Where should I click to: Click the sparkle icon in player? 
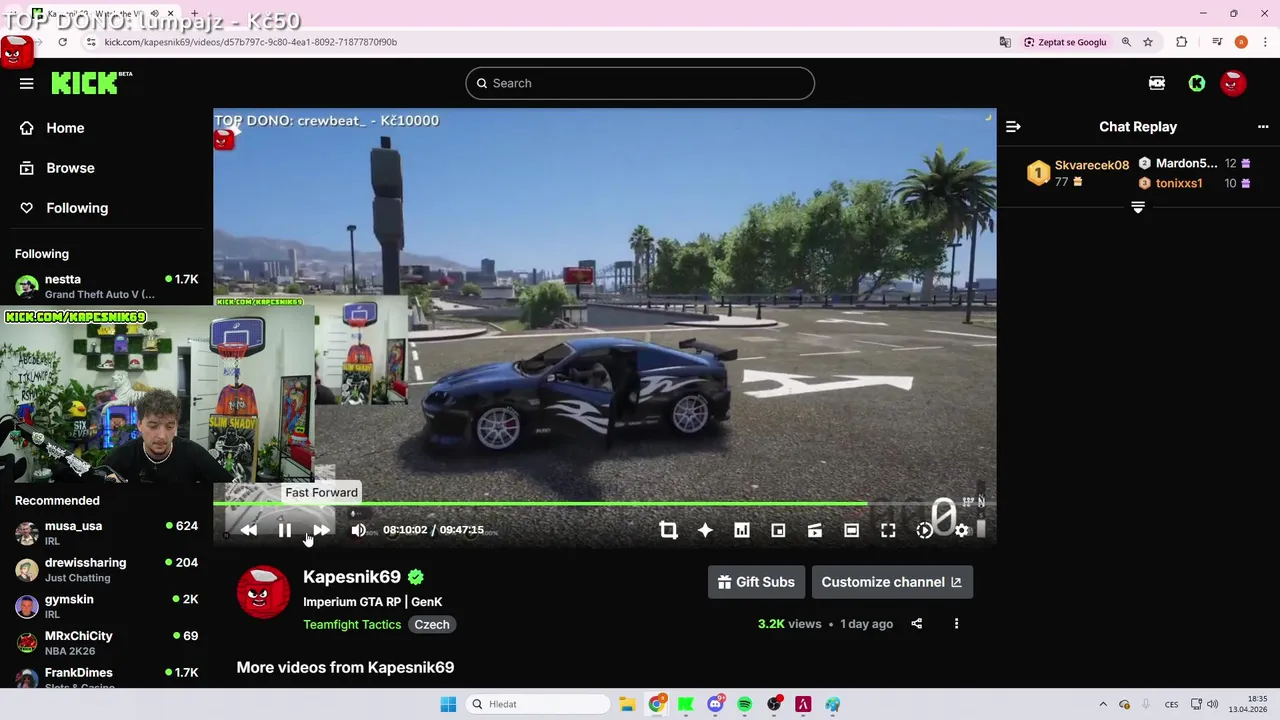(705, 530)
